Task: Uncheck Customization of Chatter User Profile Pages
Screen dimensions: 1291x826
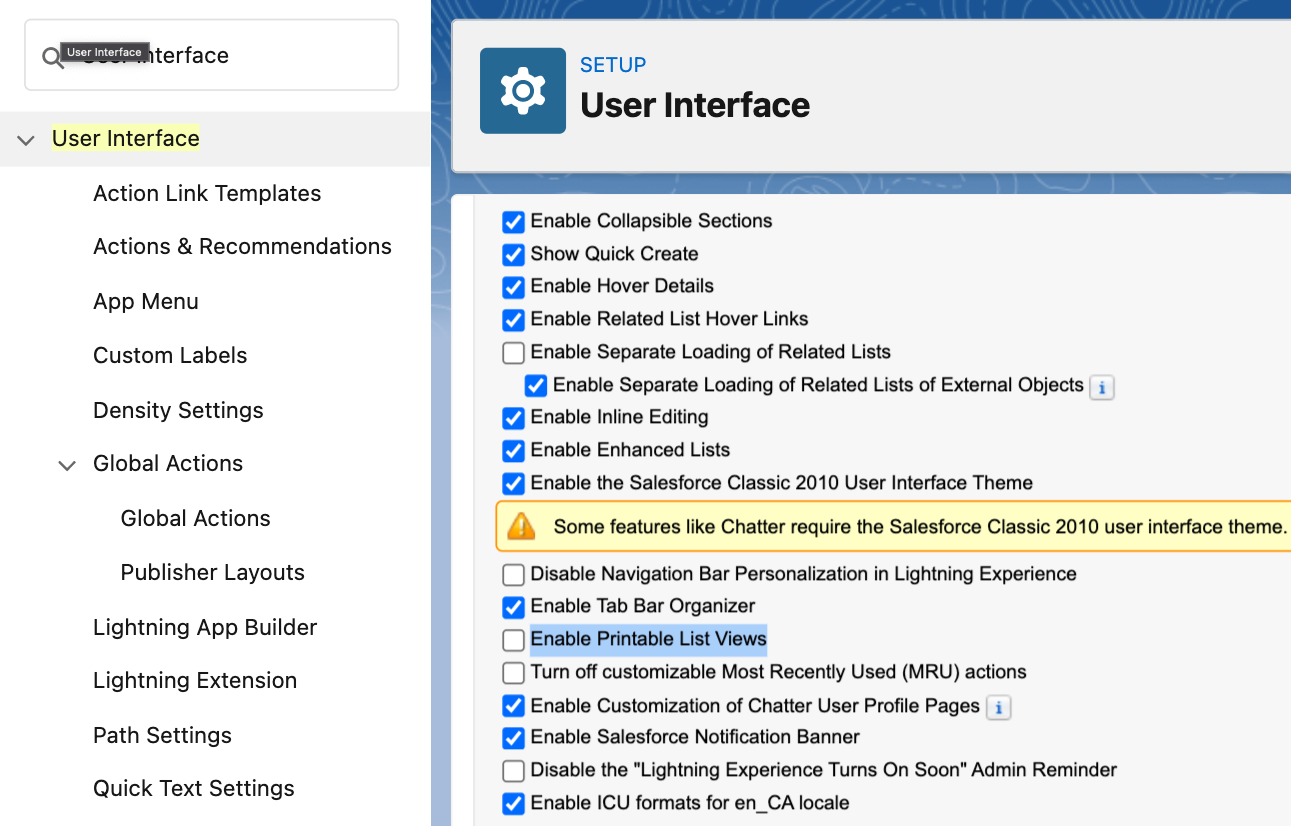Action: point(513,707)
